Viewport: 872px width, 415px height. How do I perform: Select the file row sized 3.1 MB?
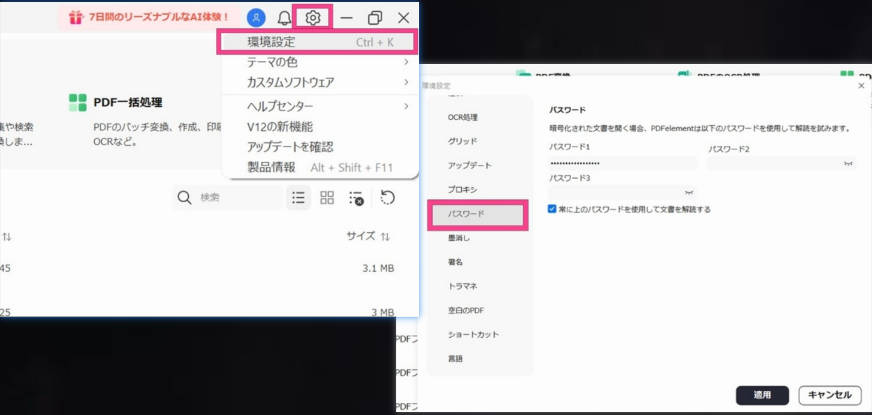(x=210, y=269)
